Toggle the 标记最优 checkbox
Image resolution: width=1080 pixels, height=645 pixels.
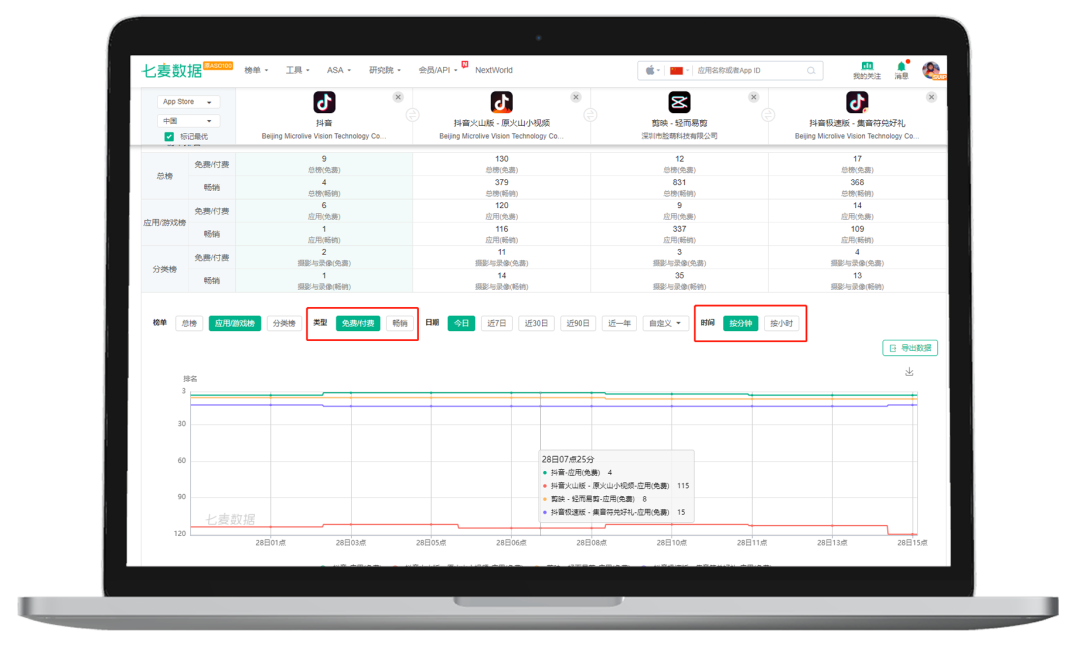pyautogui.click(x=169, y=136)
